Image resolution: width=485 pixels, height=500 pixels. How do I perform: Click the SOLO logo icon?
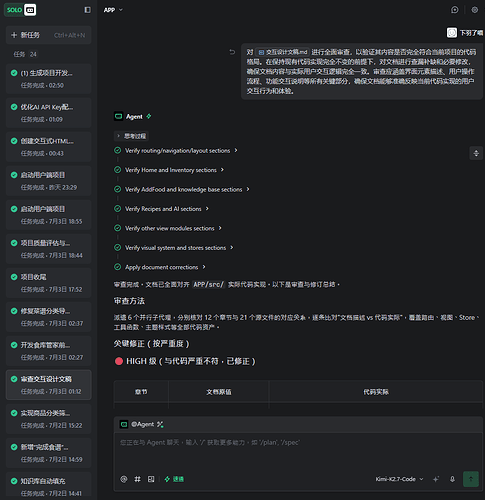20,10
